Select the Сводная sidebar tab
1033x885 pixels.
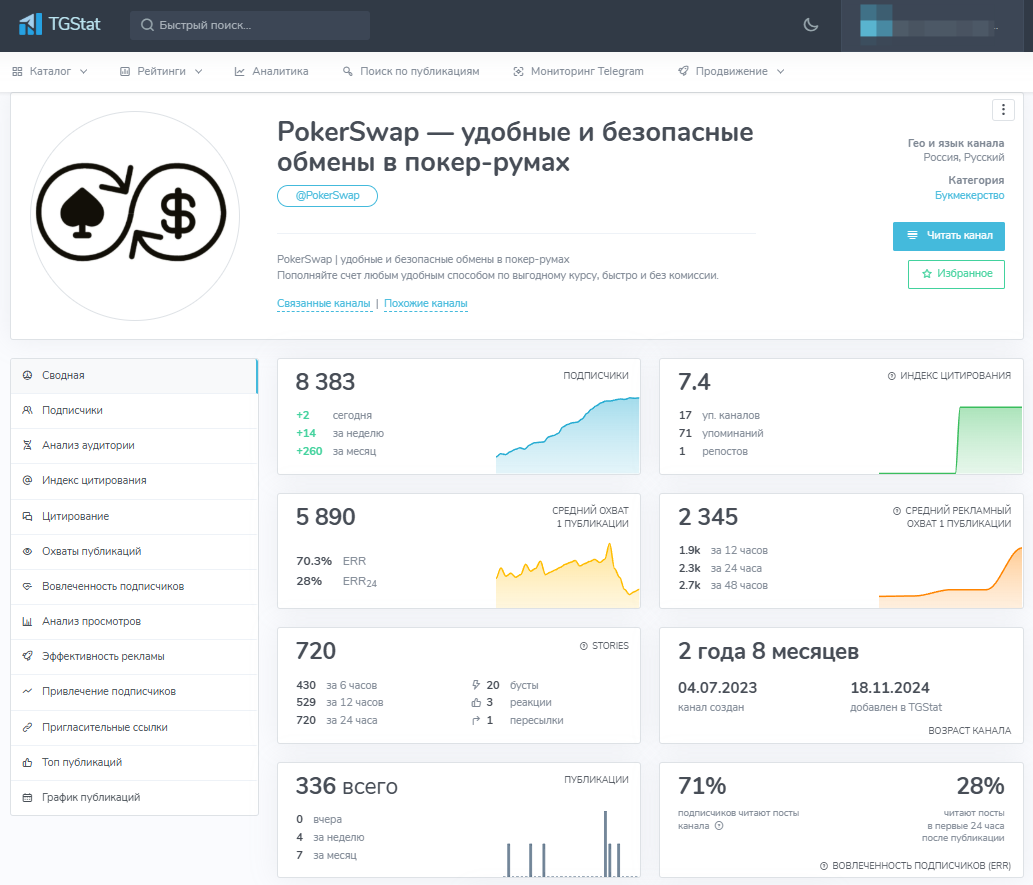coord(134,376)
